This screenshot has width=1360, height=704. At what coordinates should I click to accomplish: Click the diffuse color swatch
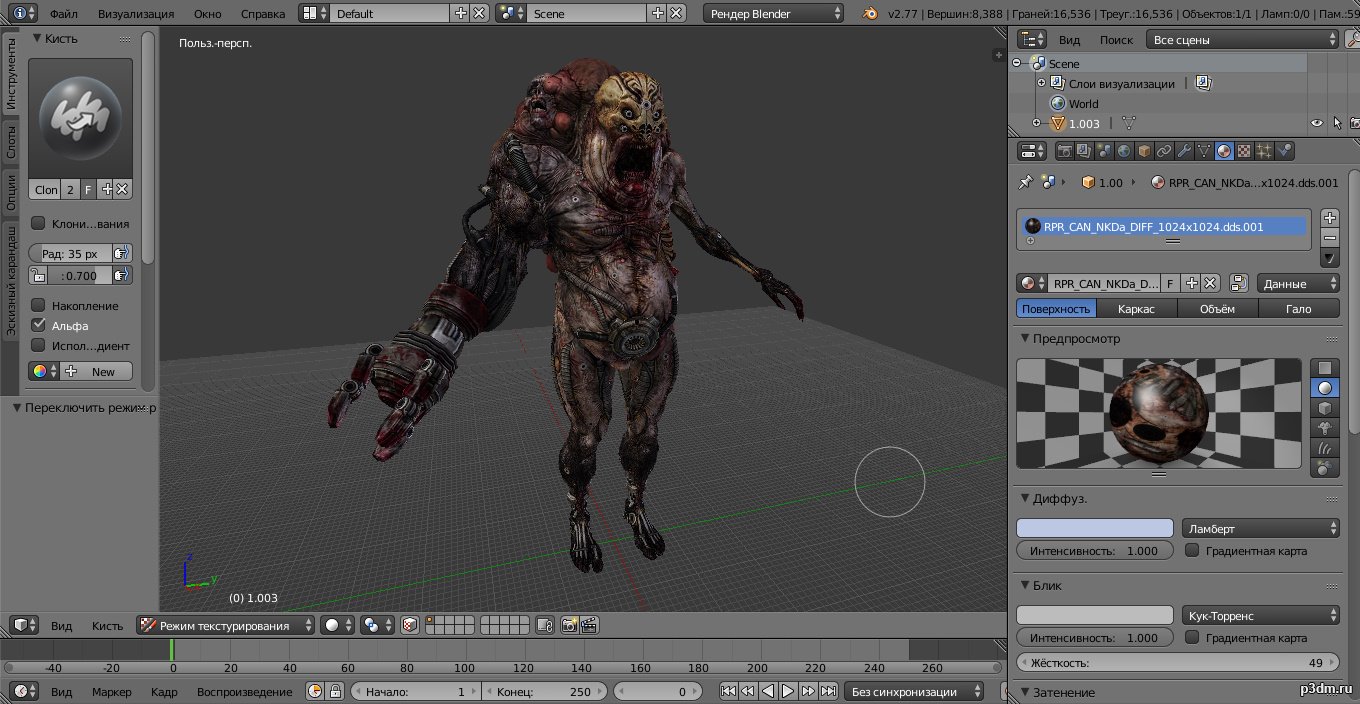1095,528
